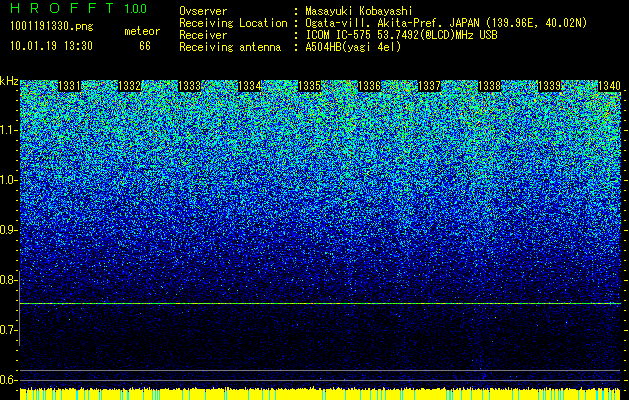Click antenna value A504HB(yagi 4el)
629x400 pixels.
pos(353,47)
